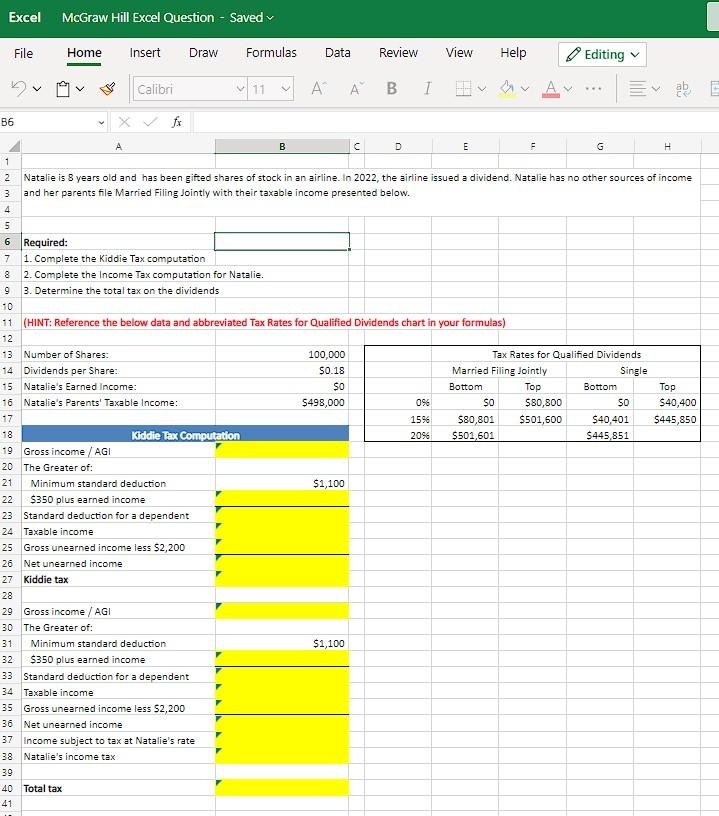The height and width of the screenshot is (816, 719).
Task: Click the Select All corner triangle
Action: [x=15, y=146]
